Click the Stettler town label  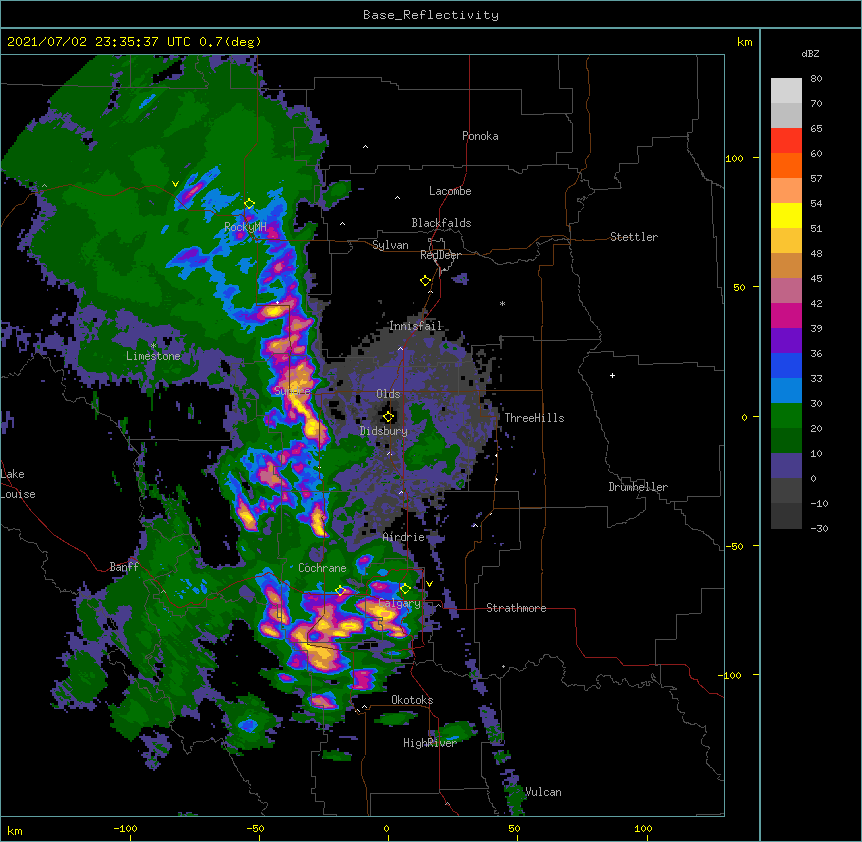(x=634, y=237)
